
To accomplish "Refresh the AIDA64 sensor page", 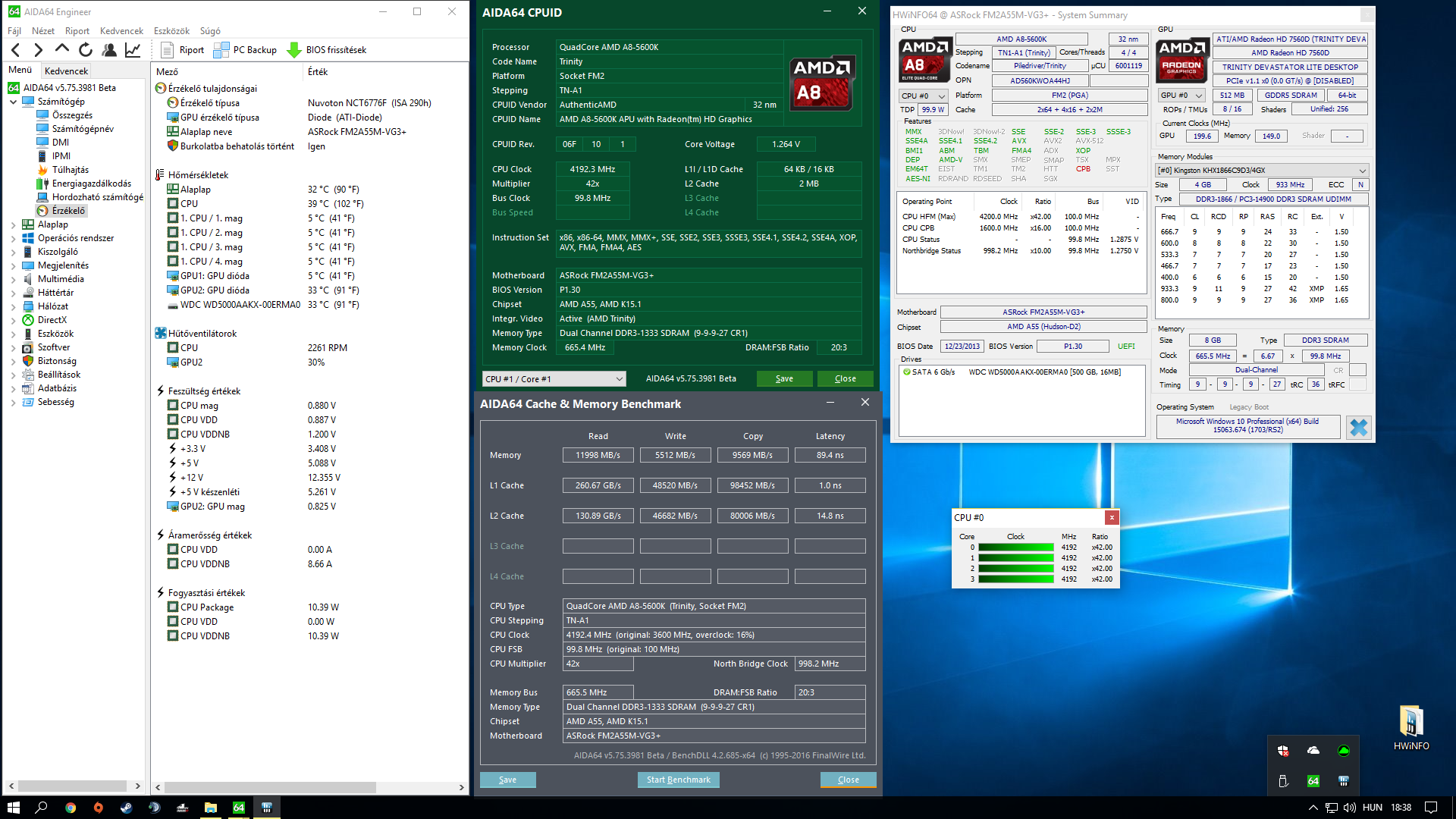I will 86,50.
